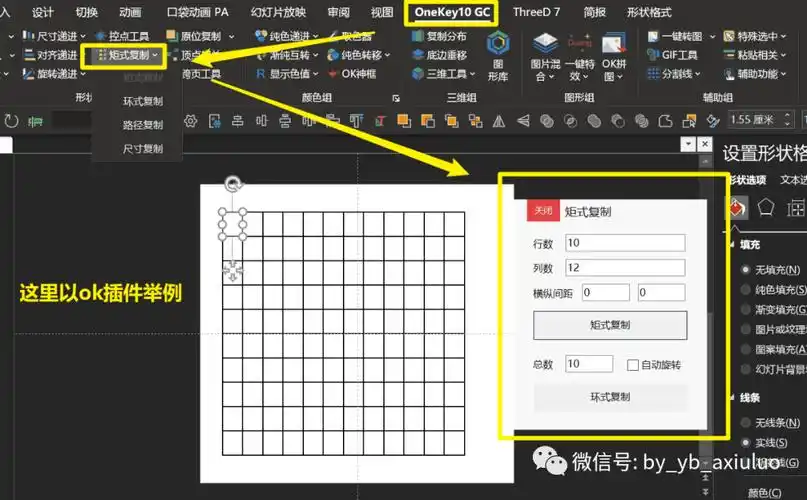The height and width of the screenshot is (500, 807).
Task: Open the 形状格式 shape format tab
Action: point(649,12)
